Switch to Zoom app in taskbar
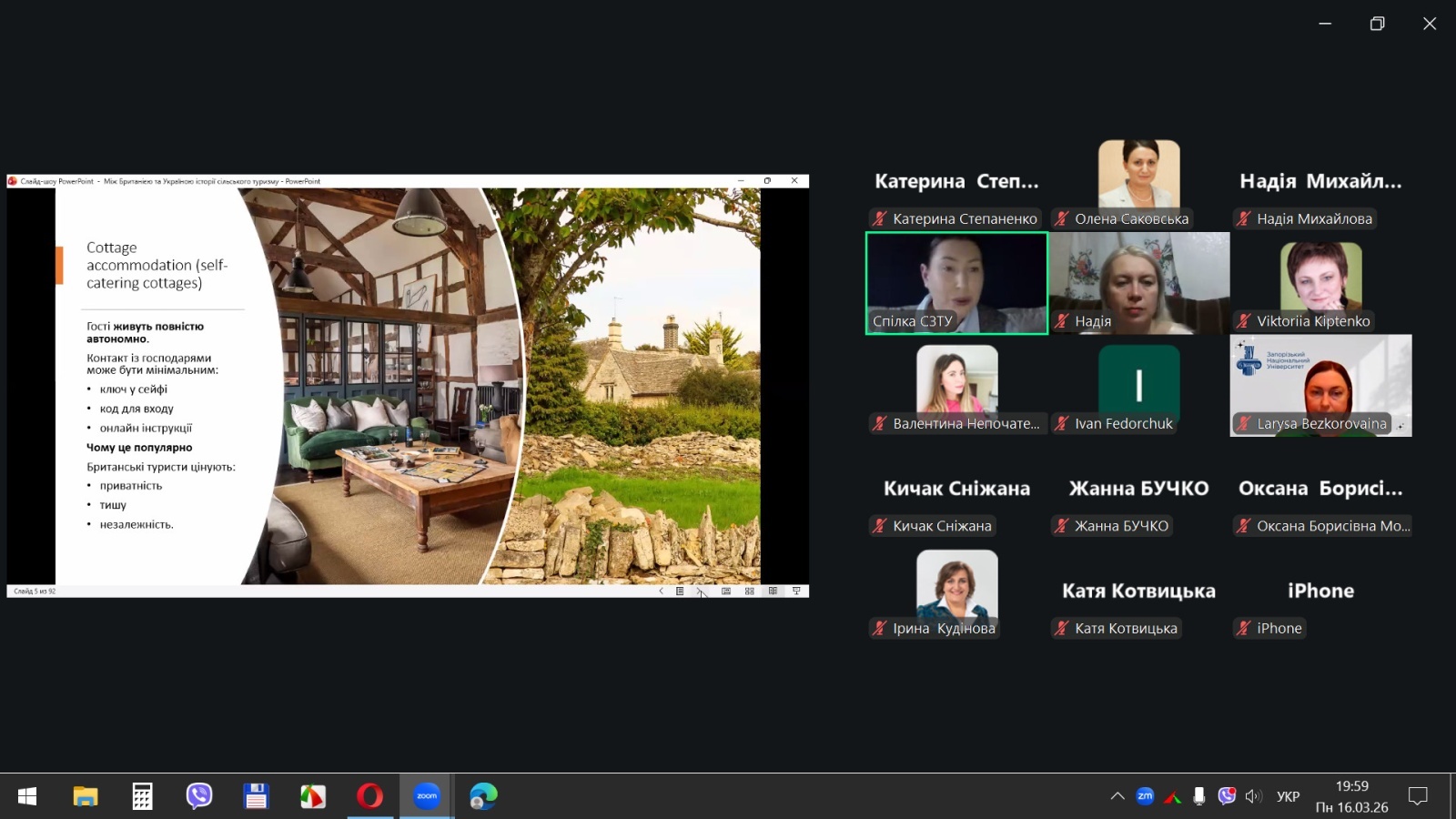This screenshot has width=1456, height=819. click(427, 796)
